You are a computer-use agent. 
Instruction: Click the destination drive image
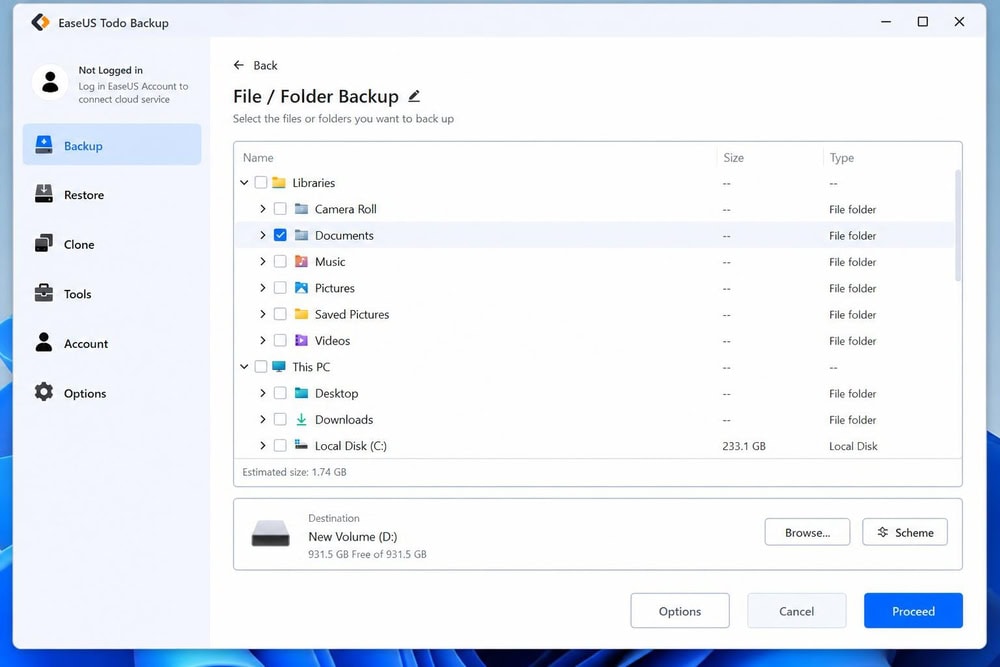[x=270, y=533]
